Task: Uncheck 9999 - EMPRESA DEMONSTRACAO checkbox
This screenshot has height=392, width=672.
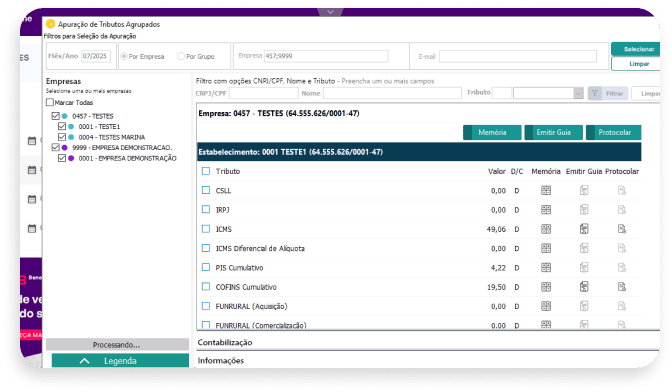Action: pos(55,147)
